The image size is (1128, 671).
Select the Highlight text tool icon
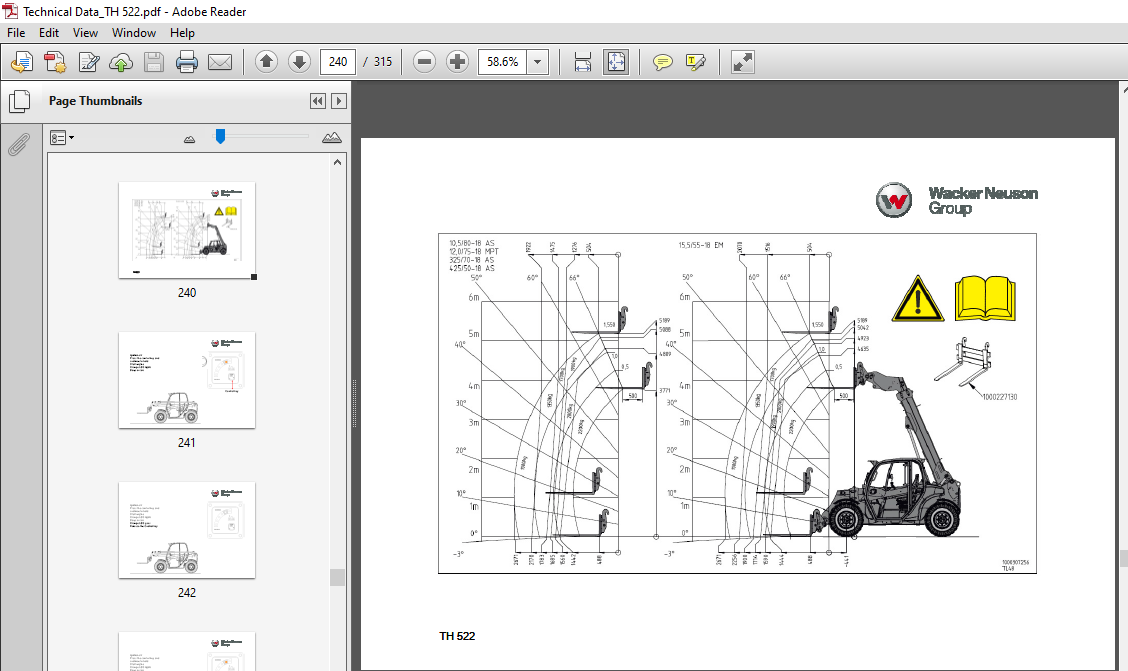click(x=696, y=63)
